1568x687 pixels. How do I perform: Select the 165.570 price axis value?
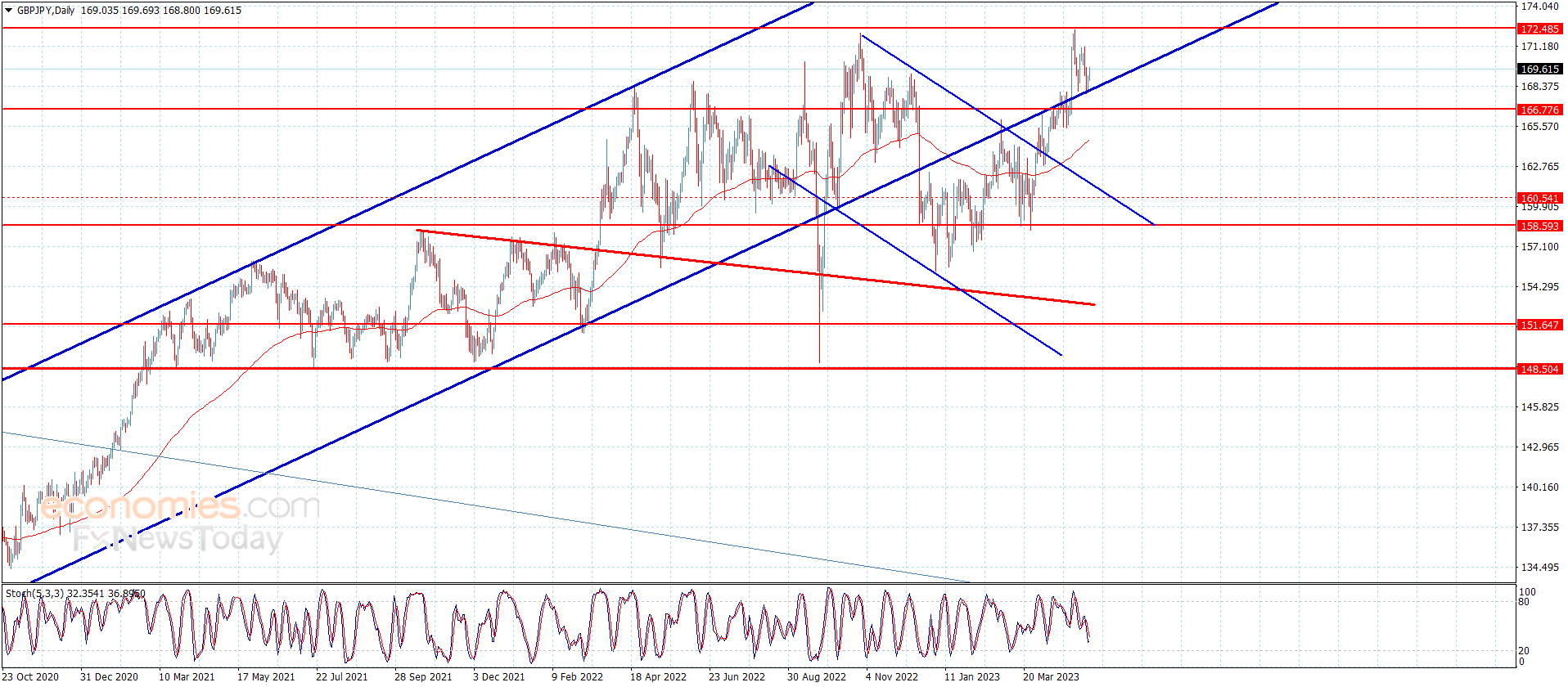click(x=1539, y=127)
